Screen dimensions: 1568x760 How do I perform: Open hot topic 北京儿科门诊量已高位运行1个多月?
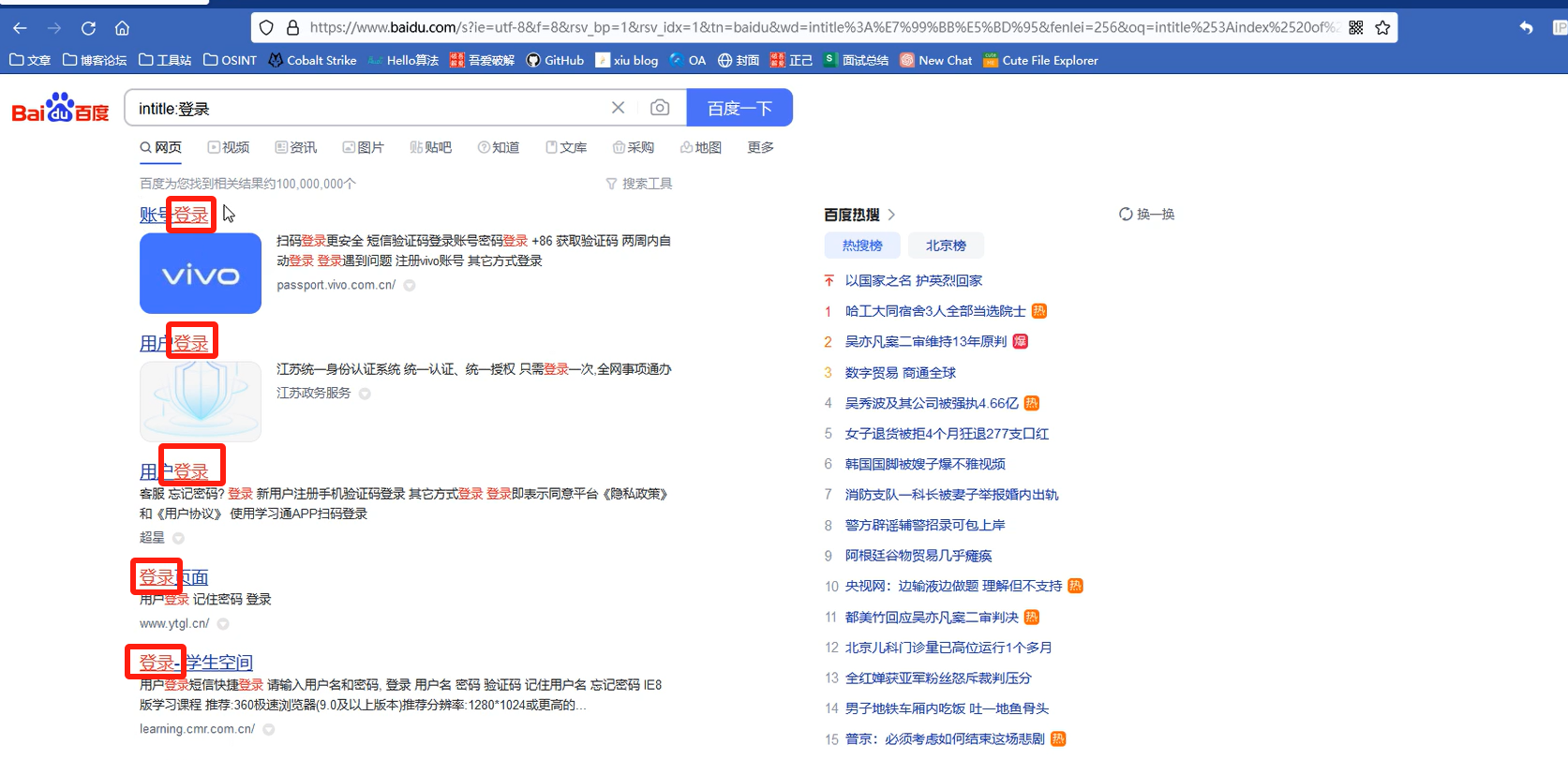(x=948, y=648)
